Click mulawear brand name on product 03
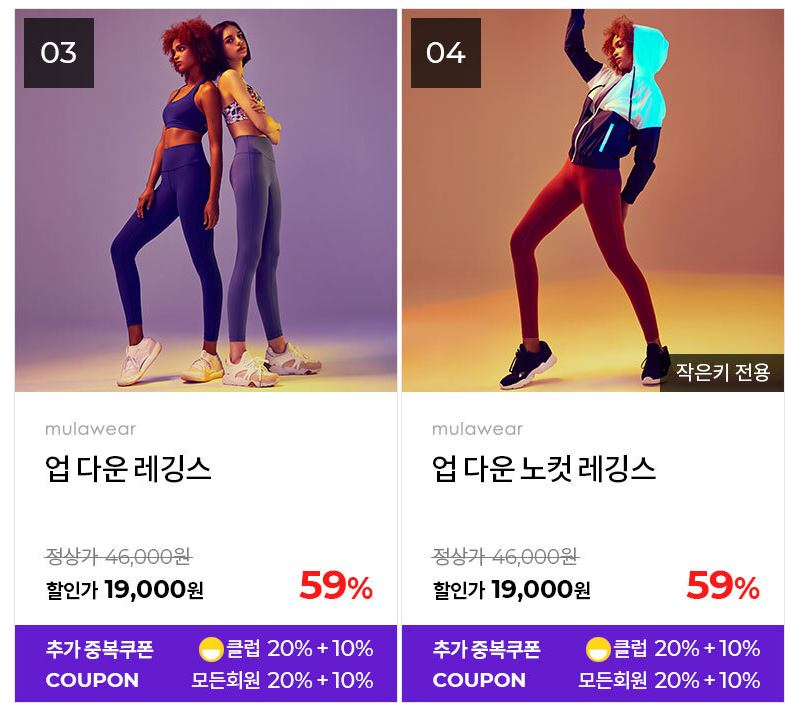This screenshot has height=703, width=799. [x=91, y=429]
